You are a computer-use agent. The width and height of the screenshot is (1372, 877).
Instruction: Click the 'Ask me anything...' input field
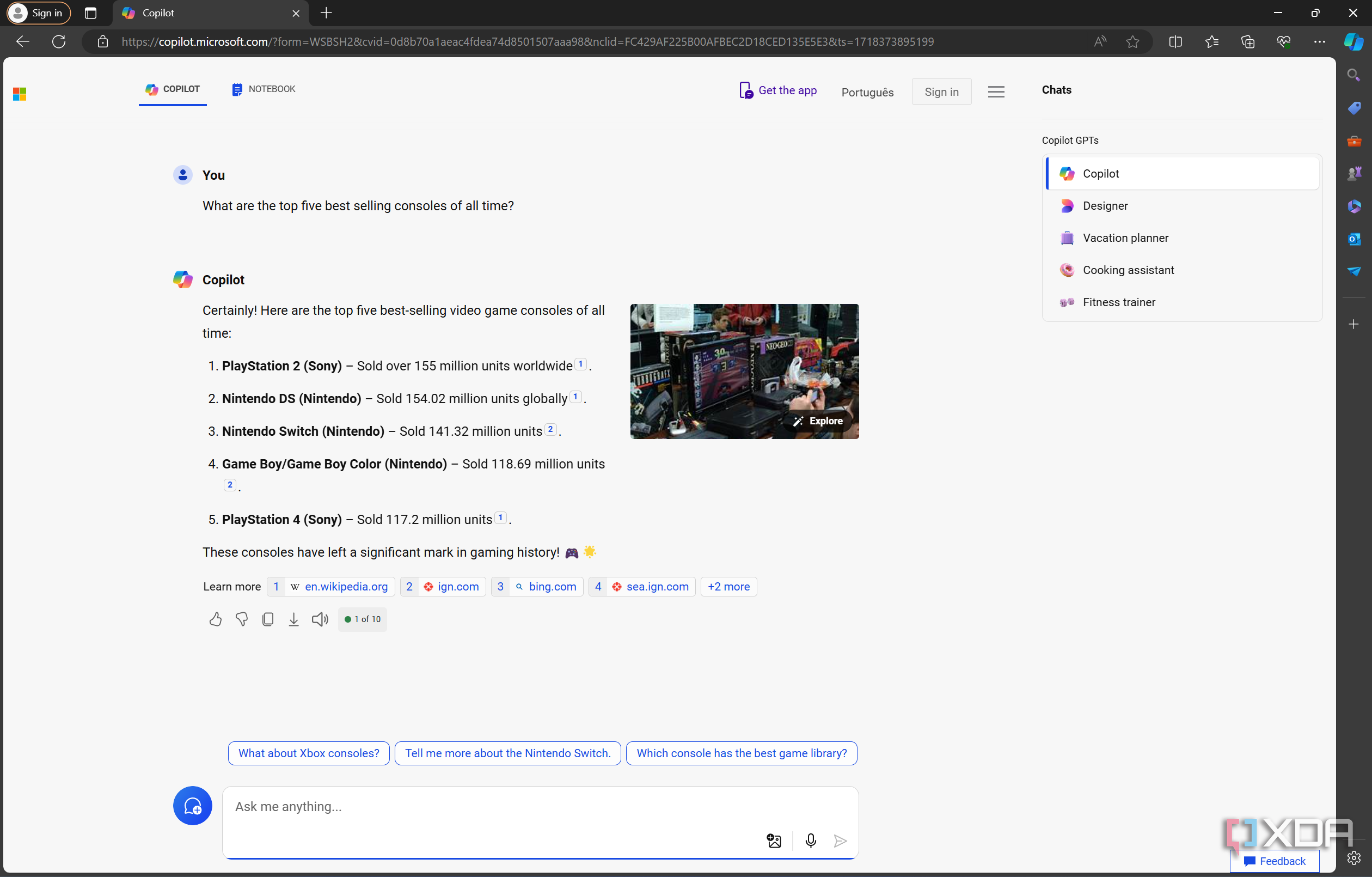490,806
